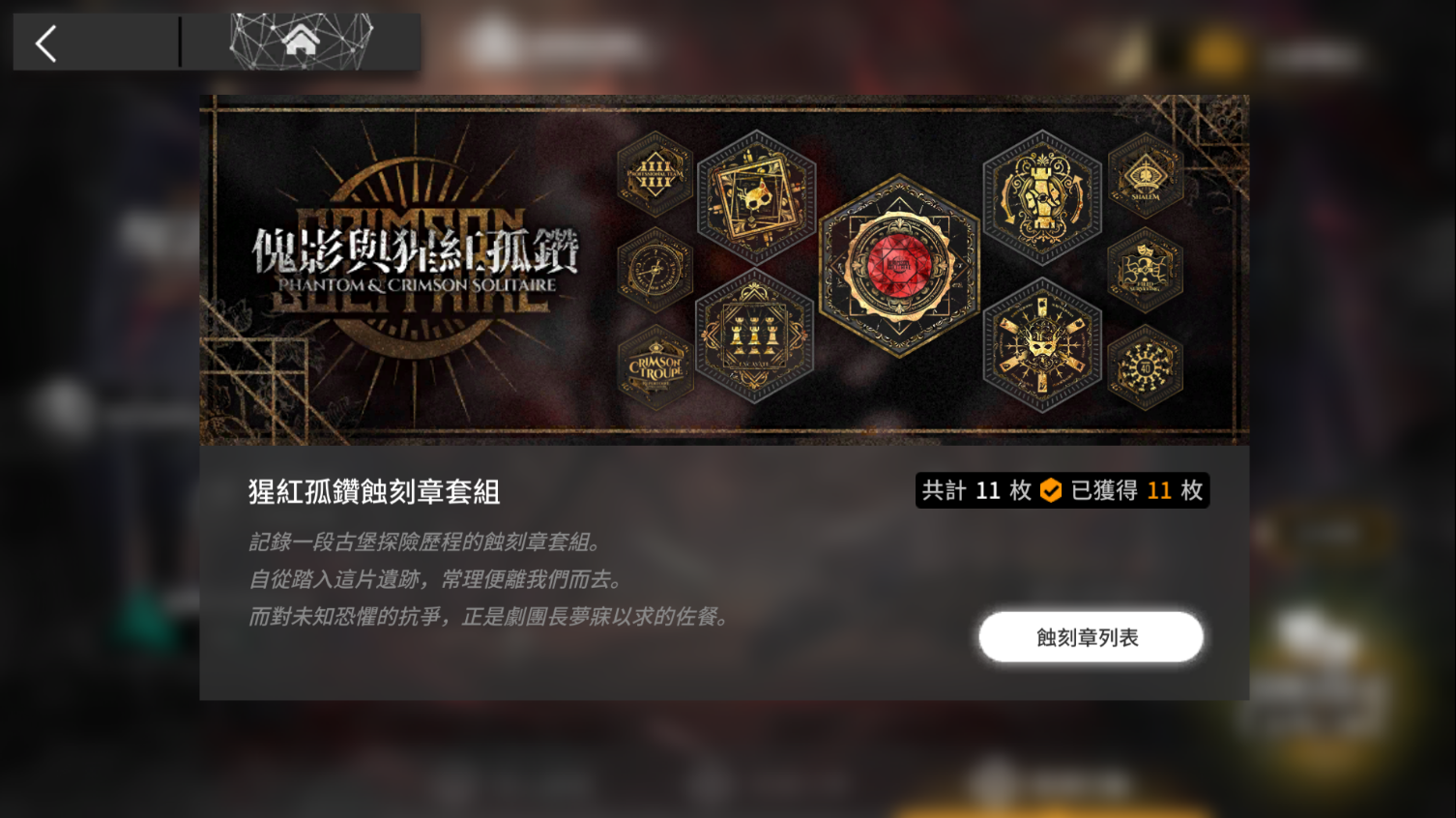Click the Phantom & Crimson Solitaire banner logo

(x=416, y=261)
